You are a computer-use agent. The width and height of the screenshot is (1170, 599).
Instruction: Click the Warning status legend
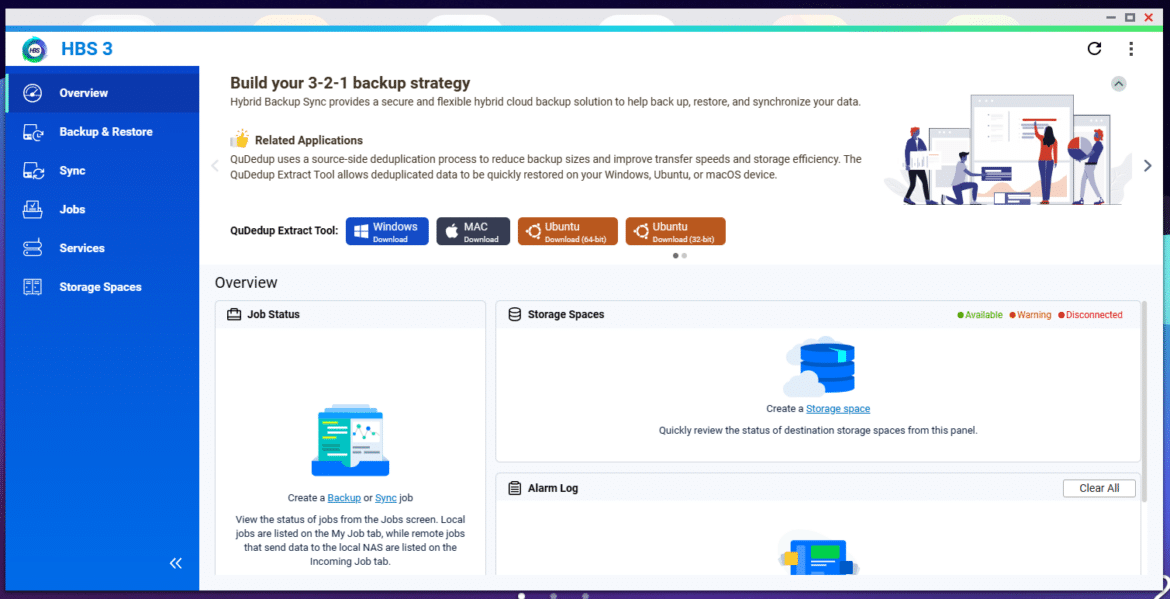1030,315
